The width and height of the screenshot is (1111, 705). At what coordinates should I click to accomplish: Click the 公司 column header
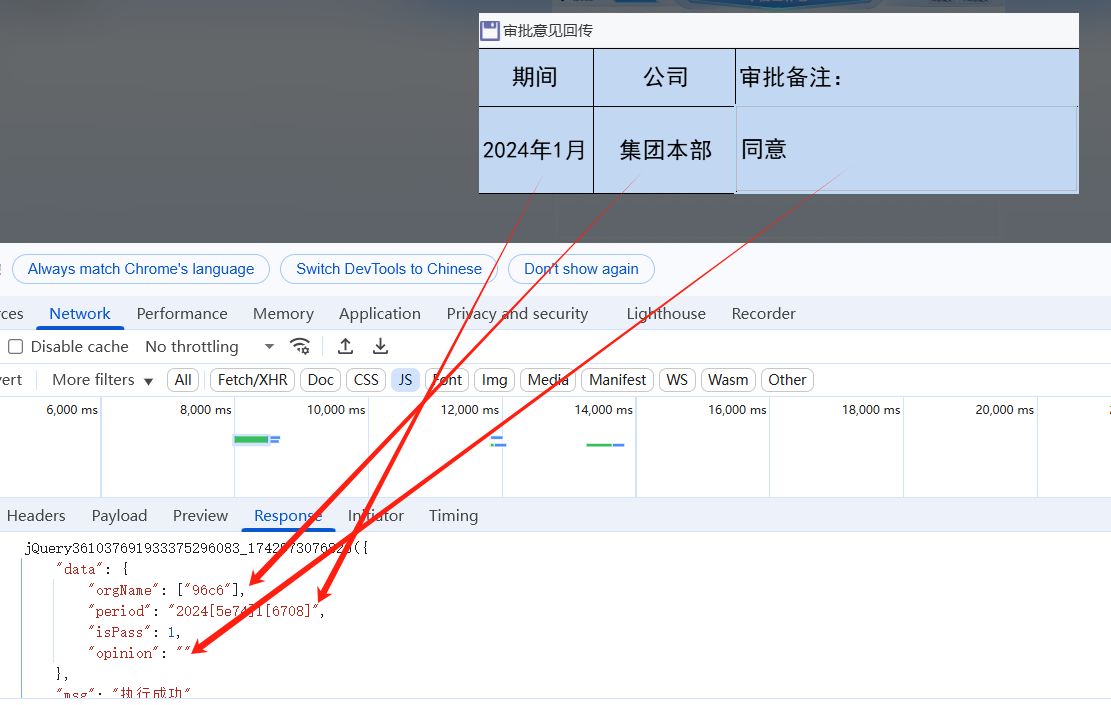point(665,77)
